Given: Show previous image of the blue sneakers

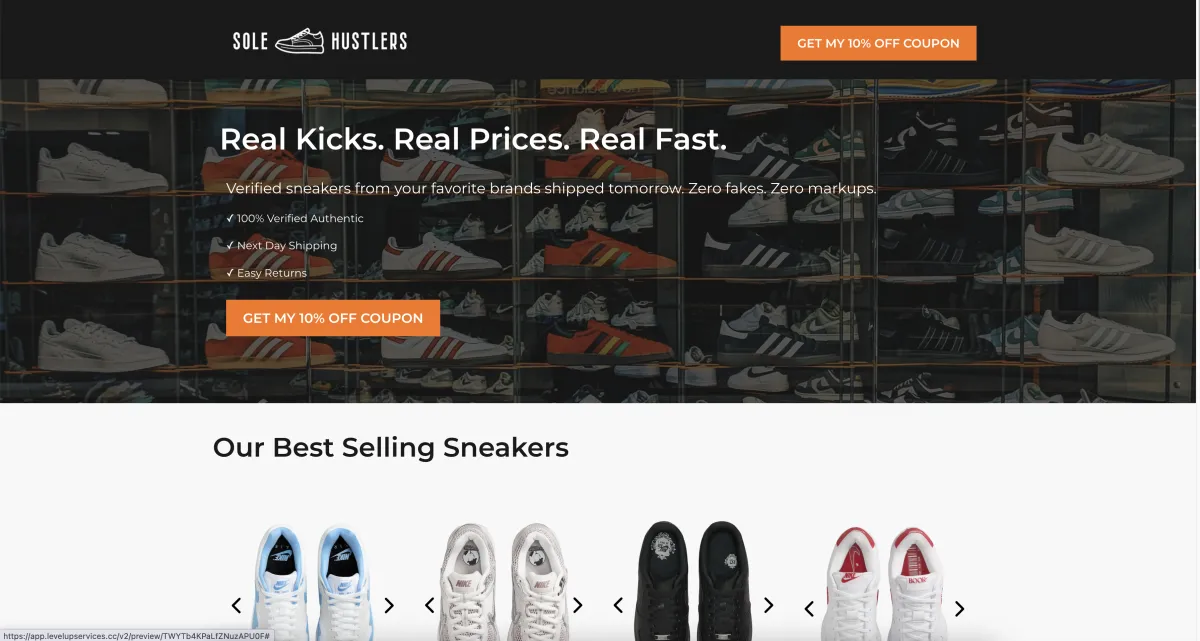Looking at the screenshot, I should pyautogui.click(x=237, y=605).
